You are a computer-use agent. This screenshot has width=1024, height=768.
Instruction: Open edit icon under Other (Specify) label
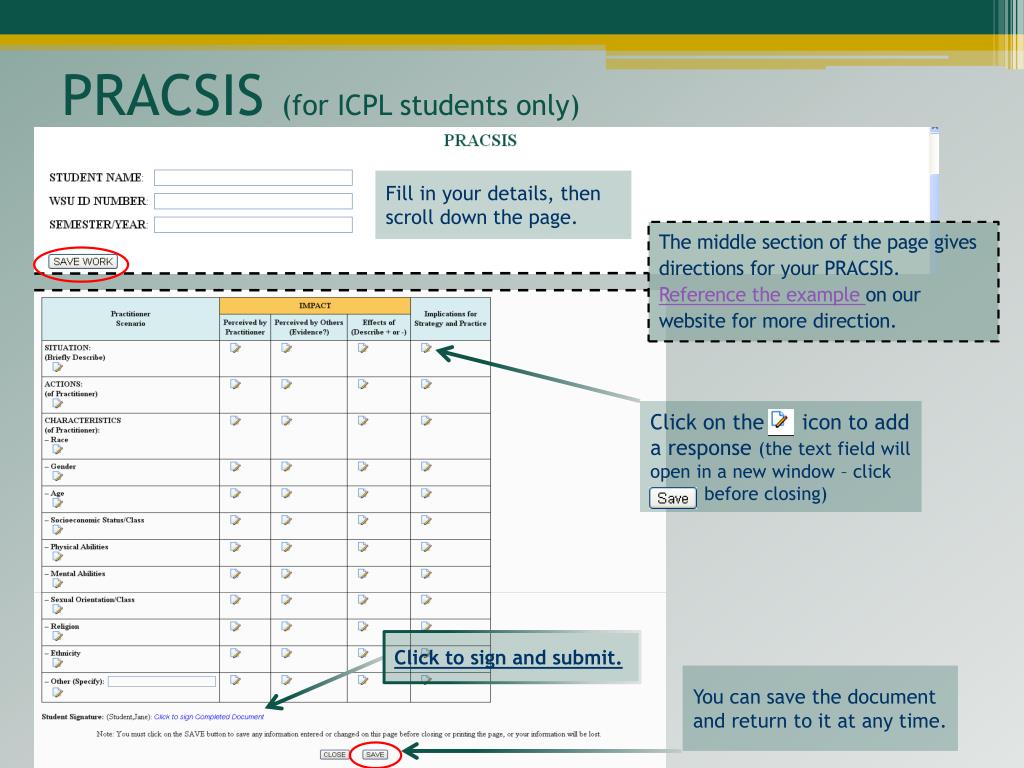57,692
